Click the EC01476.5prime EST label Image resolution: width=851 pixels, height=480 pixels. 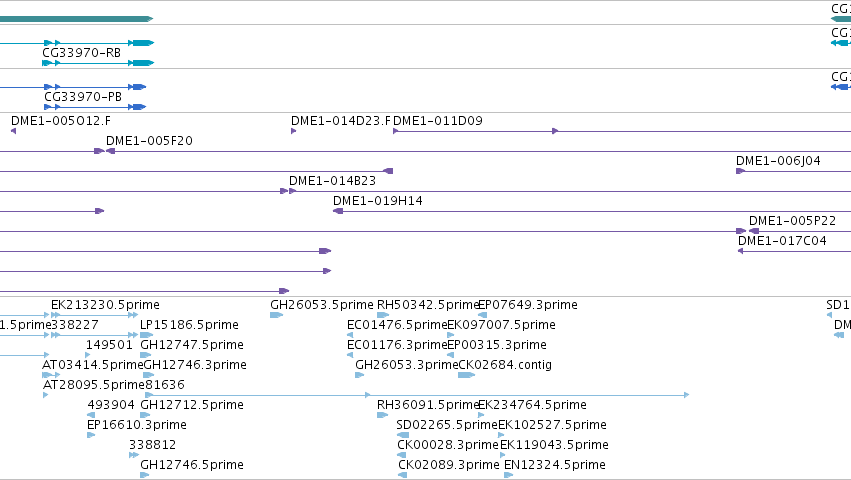(397, 325)
